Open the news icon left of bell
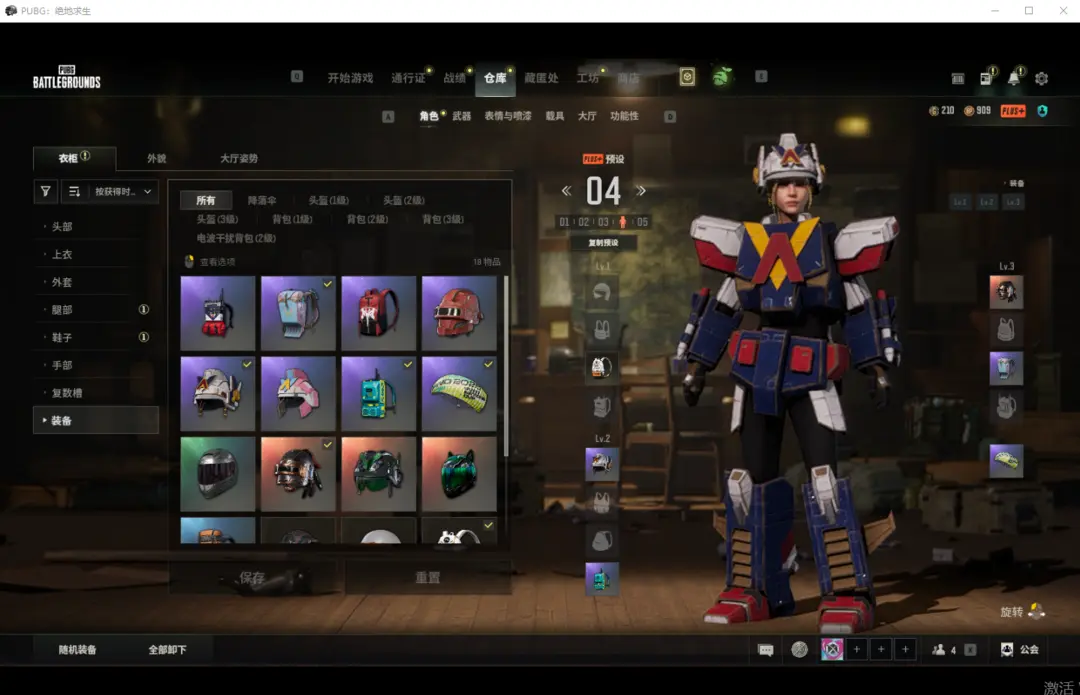 pos(986,78)
